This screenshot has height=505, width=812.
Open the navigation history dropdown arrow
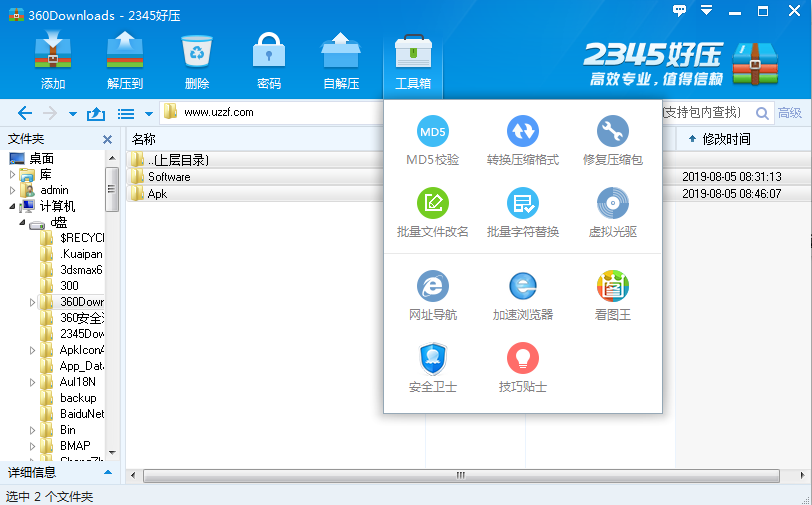click(x=73, y=114)
